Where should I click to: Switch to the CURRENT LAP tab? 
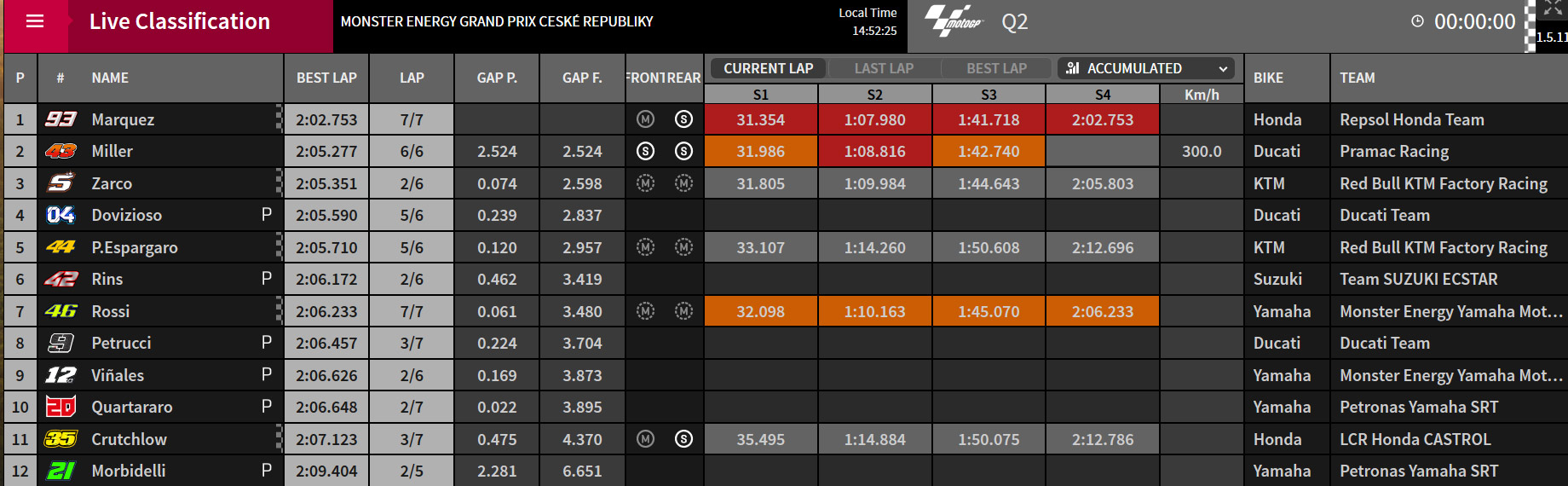click(769, 68)
